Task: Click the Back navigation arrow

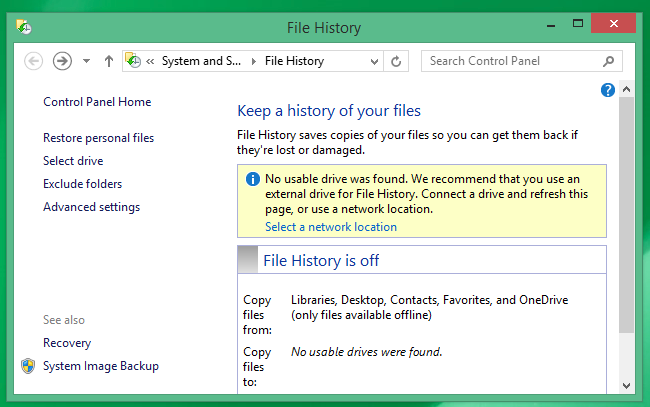Action: pos(34,61)
